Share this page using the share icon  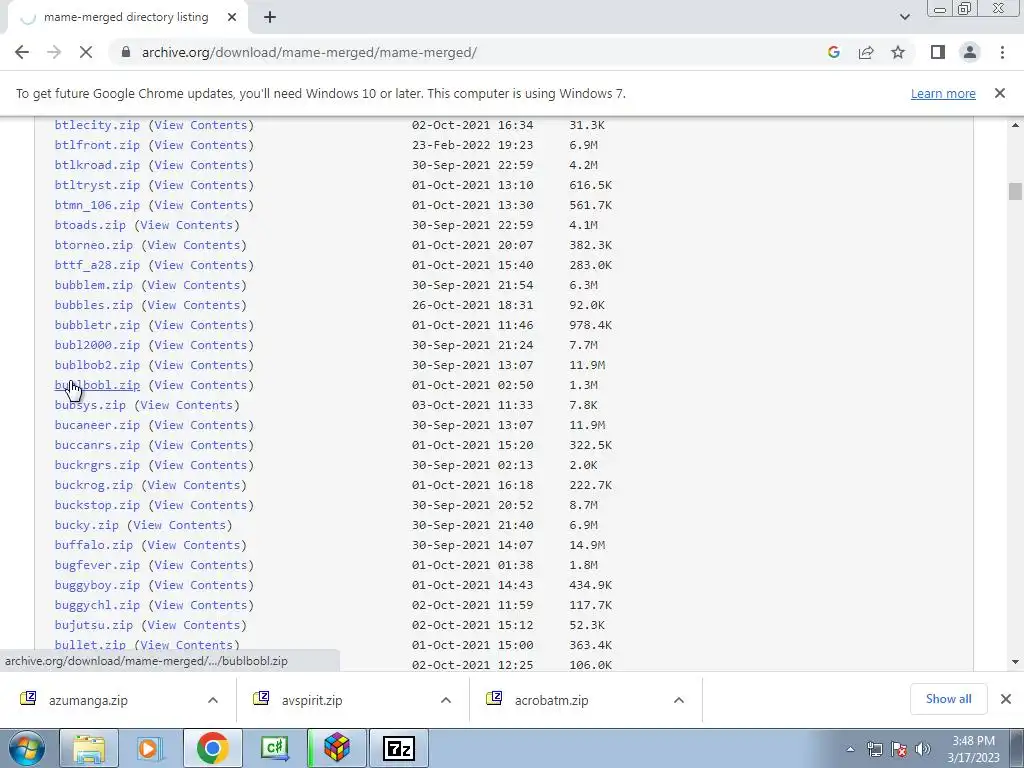point(866,52)
